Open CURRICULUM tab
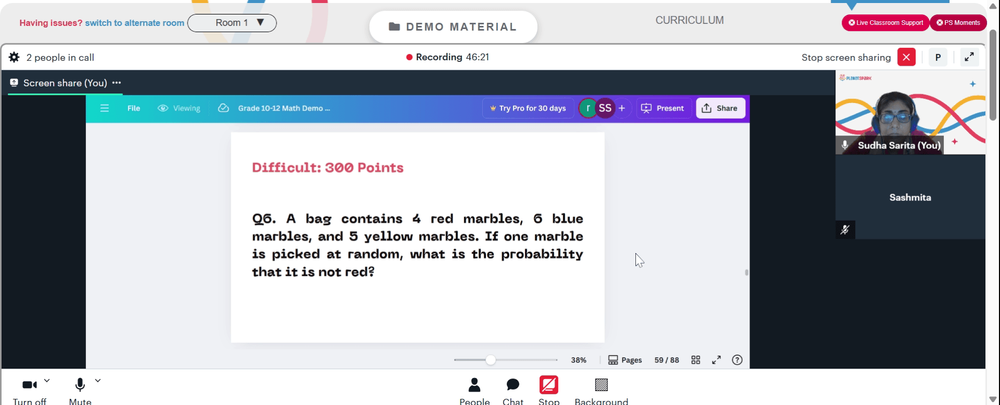 click(x=689, y=20)
